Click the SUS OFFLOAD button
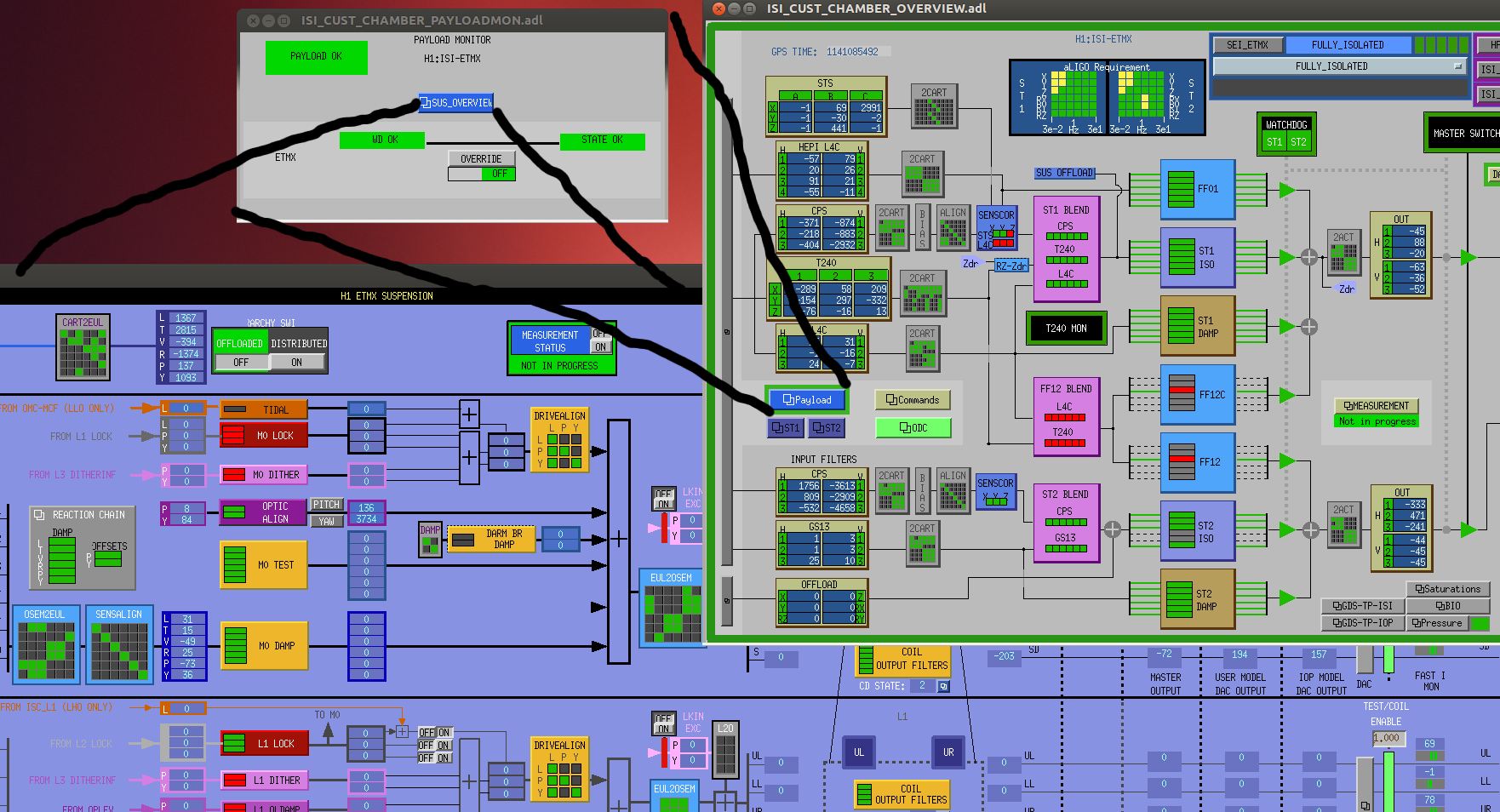The height and width of the screenshot is (812, 1500). tap(1064, 173)
